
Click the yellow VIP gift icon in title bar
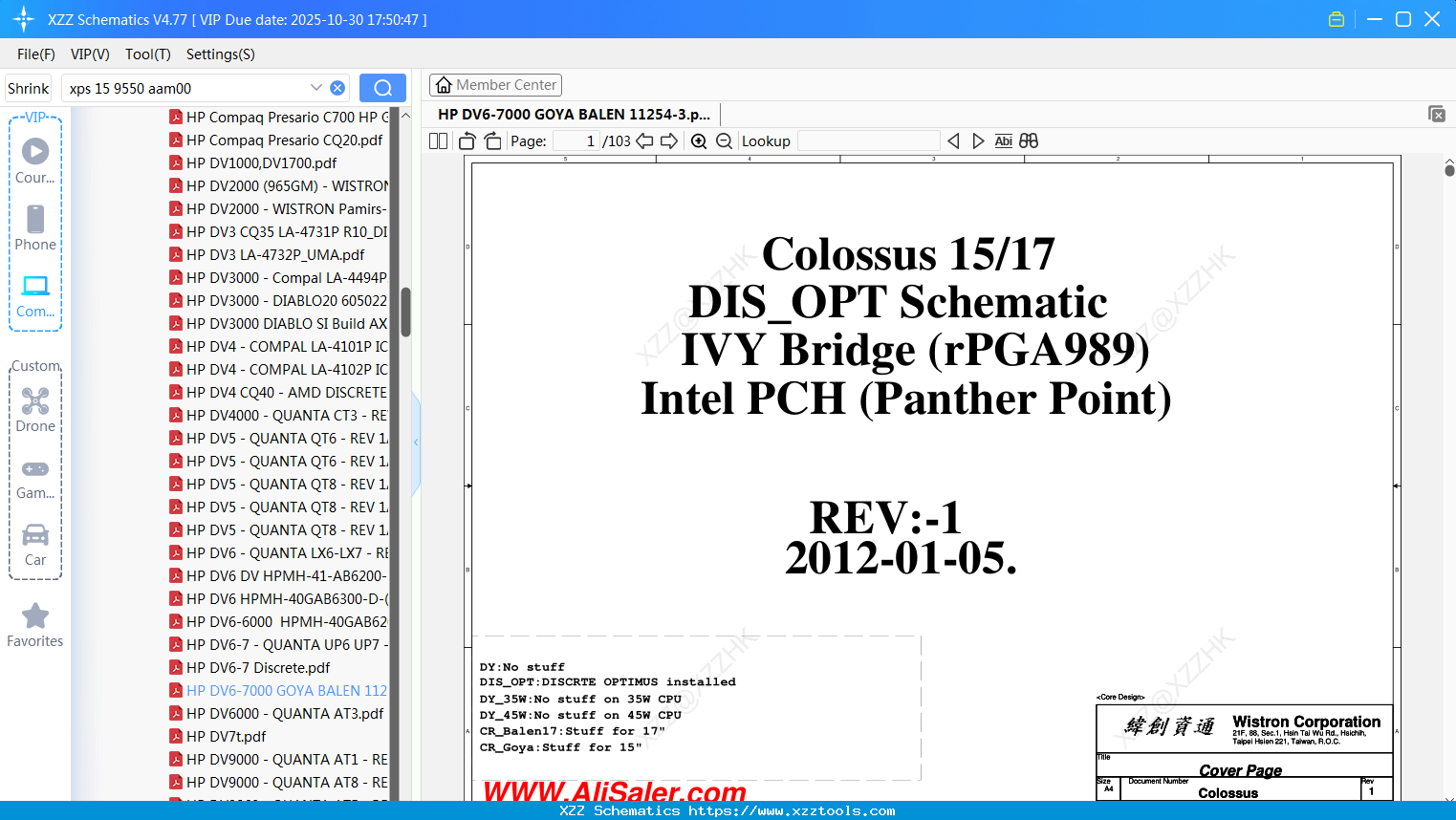(1336, 19)
